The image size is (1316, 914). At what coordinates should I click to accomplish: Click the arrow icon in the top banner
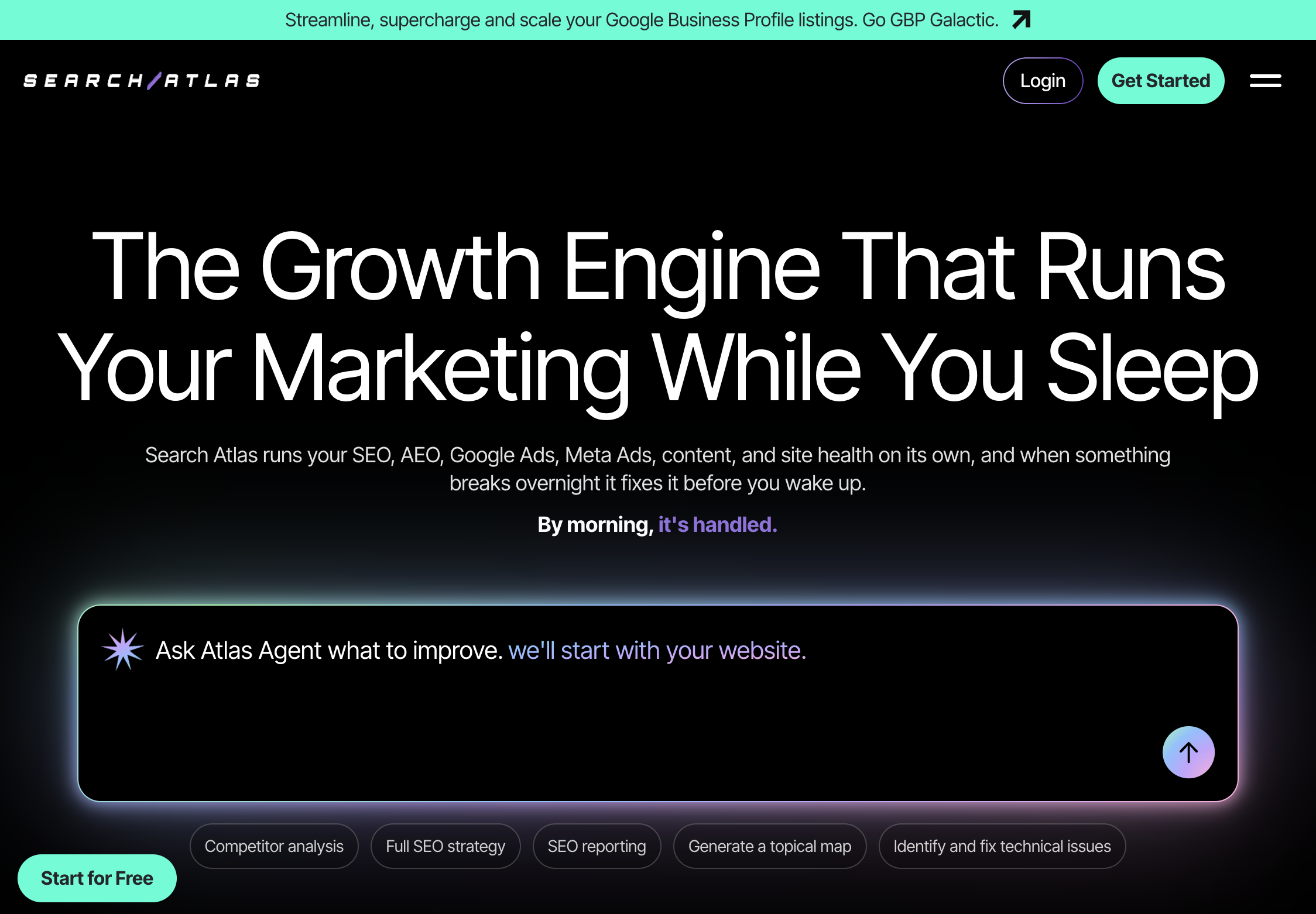(1021, 20)
